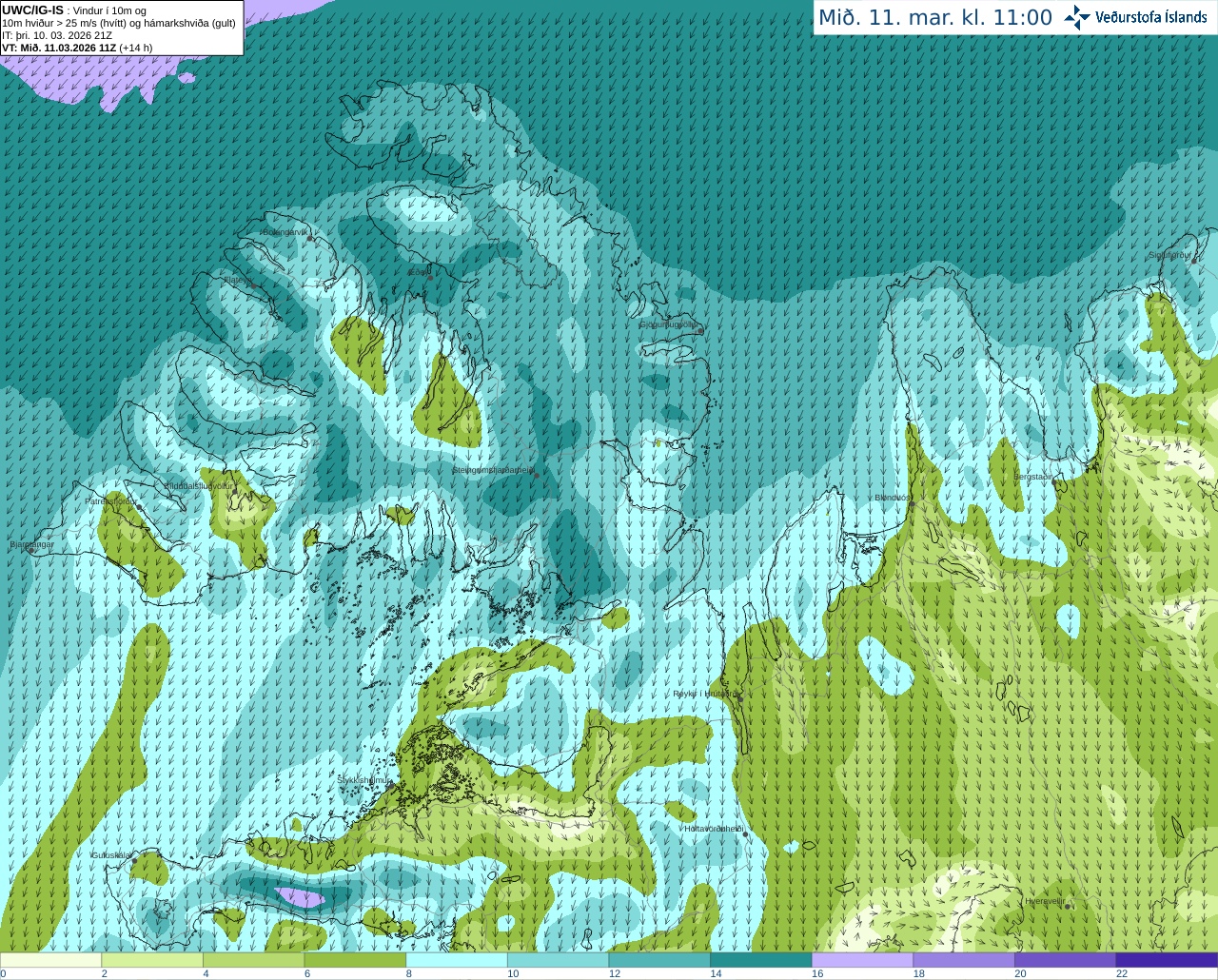Click the 8–10 m/s pale cyan legend swatch
The height and width of the screenshot is (980, 1218).
pos(457,960)
